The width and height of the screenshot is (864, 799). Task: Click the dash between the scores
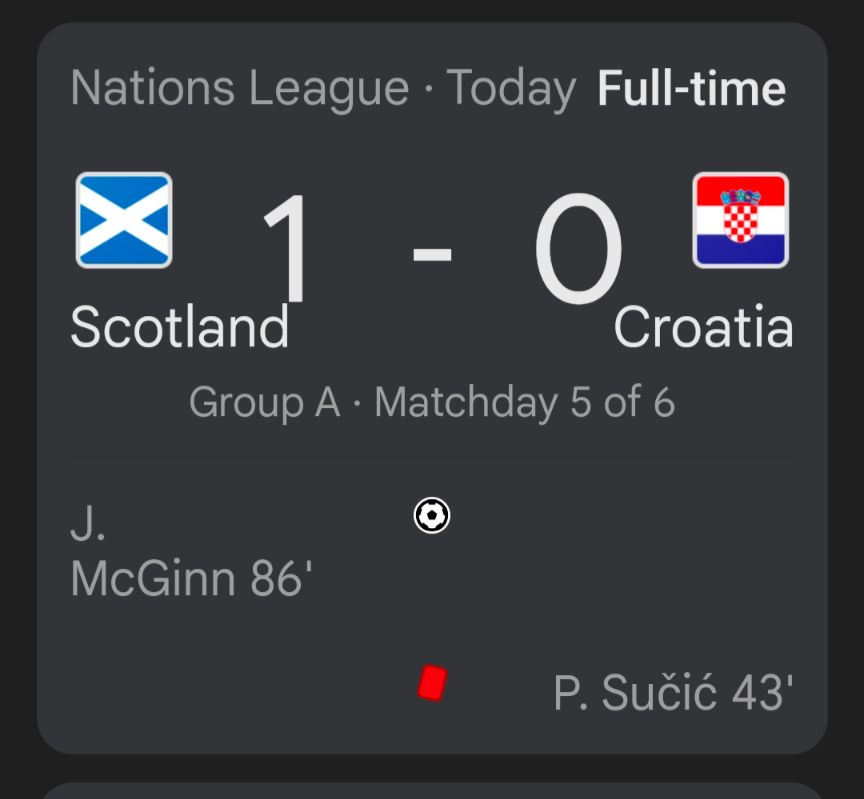tap(432, 255)
